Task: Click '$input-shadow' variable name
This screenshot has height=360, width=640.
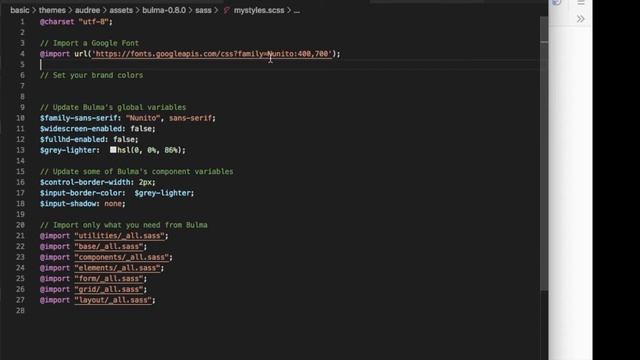Action: [x=68, y=203]
